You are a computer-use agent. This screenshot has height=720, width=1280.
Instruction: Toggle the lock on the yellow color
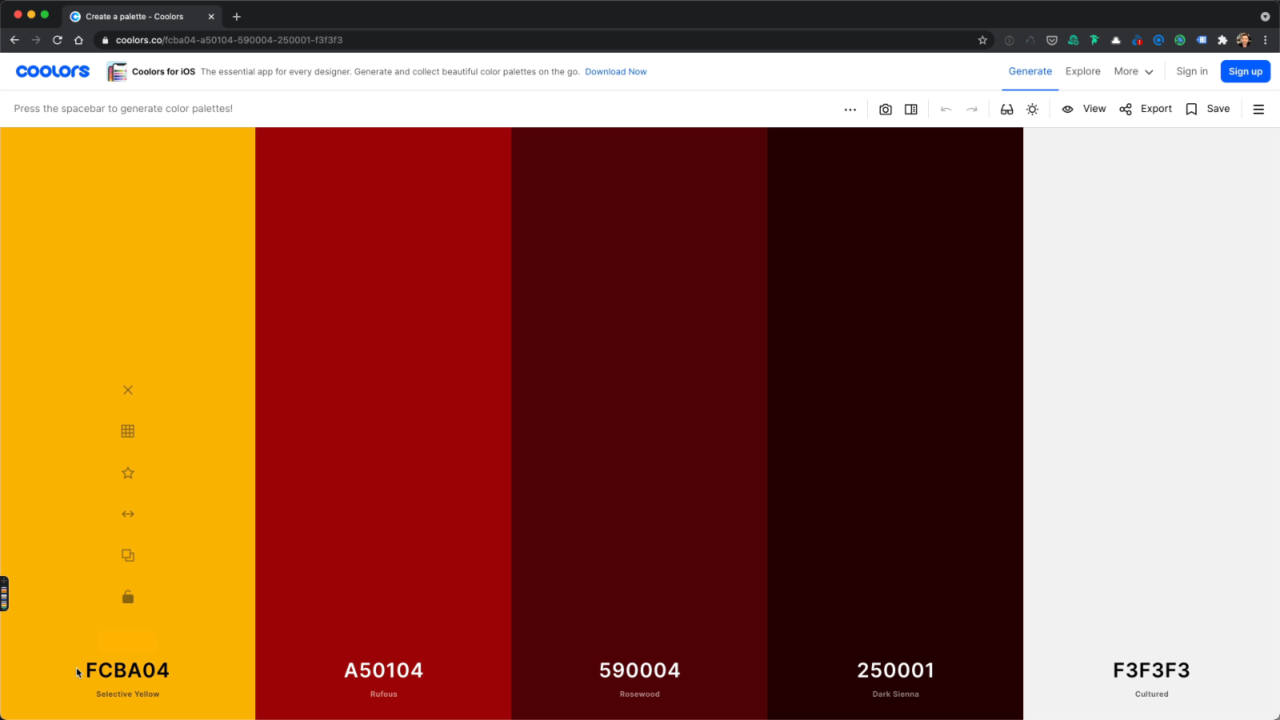point(128,597)
